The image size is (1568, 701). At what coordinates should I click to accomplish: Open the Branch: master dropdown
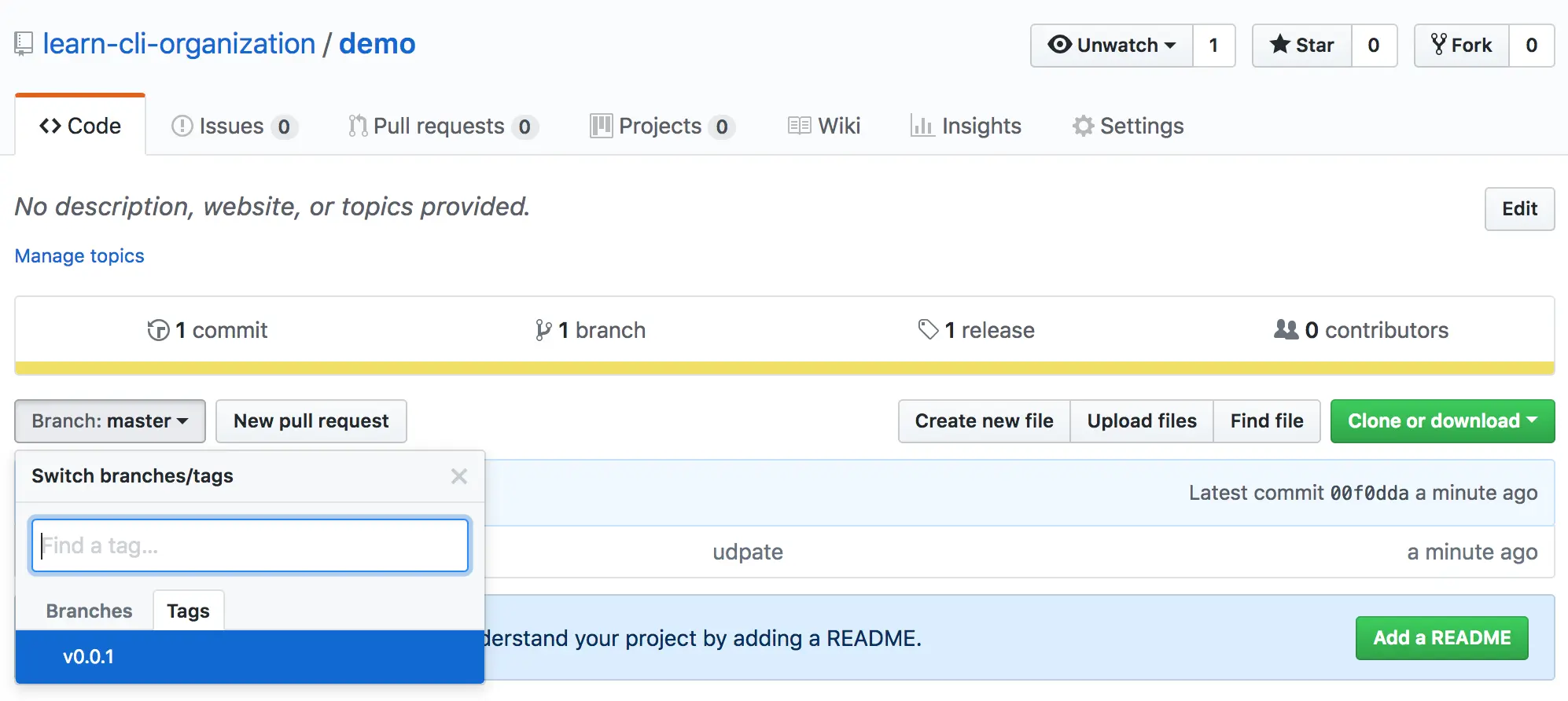pos(110,421)
